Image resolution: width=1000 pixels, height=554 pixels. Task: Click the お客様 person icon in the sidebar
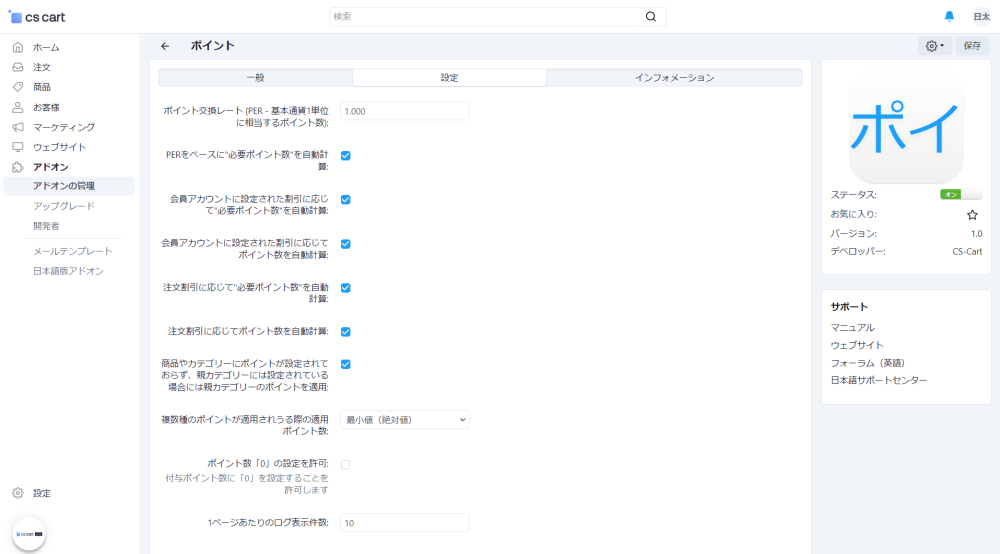(18, 107)
